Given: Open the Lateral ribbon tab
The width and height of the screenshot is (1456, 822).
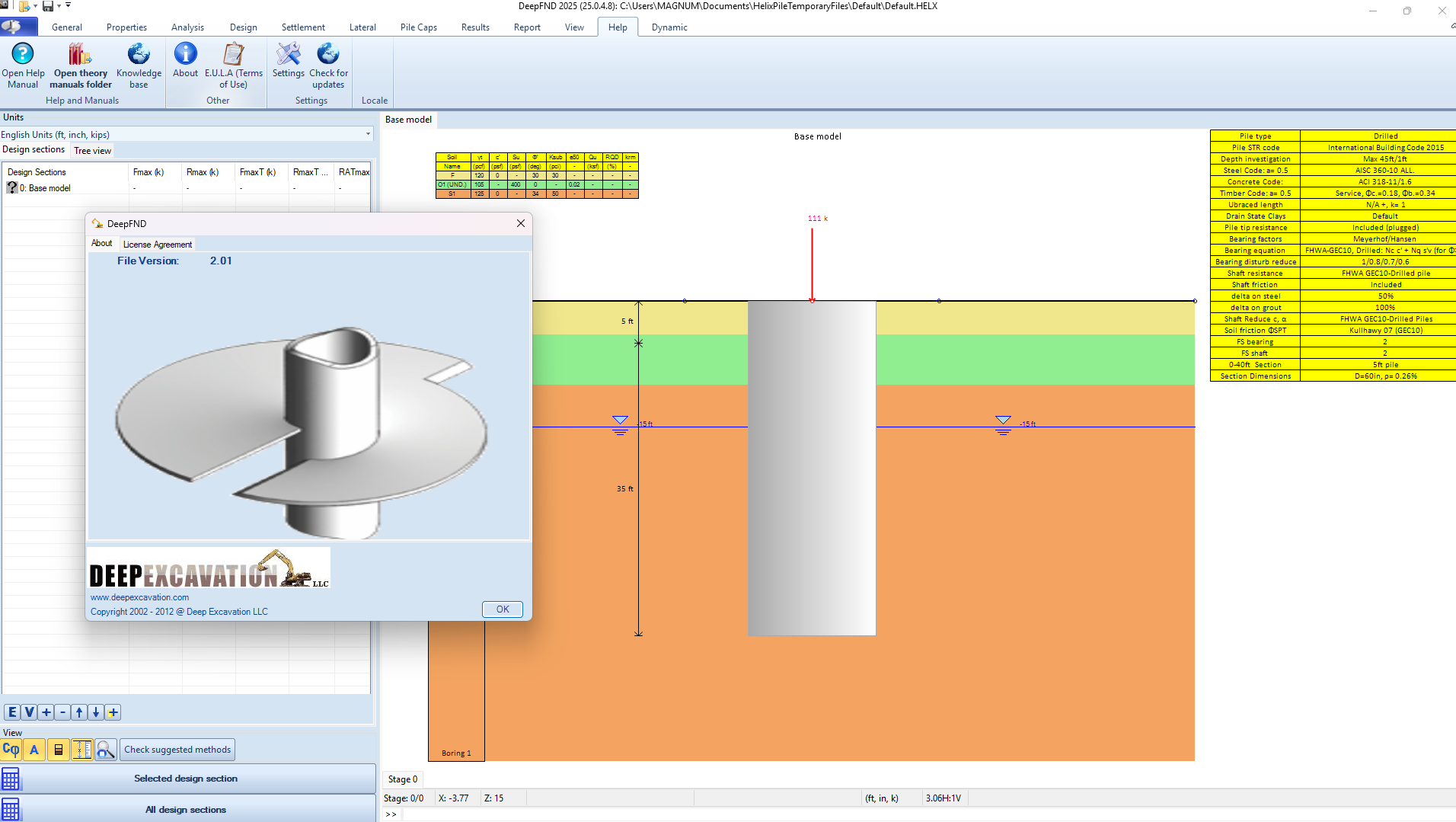Looking at the screenshot, I should tap(362, 27).
